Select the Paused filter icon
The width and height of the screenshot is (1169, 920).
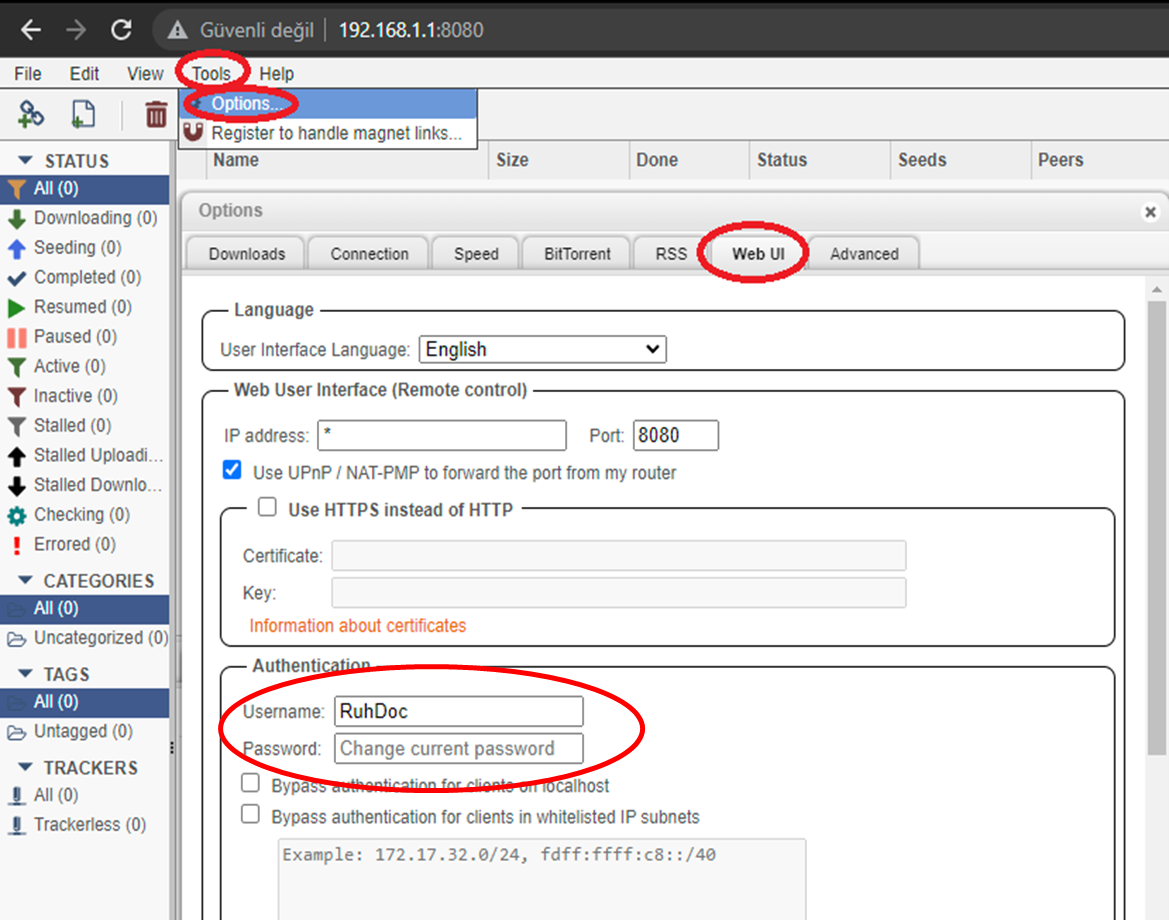tap(16, 337)
